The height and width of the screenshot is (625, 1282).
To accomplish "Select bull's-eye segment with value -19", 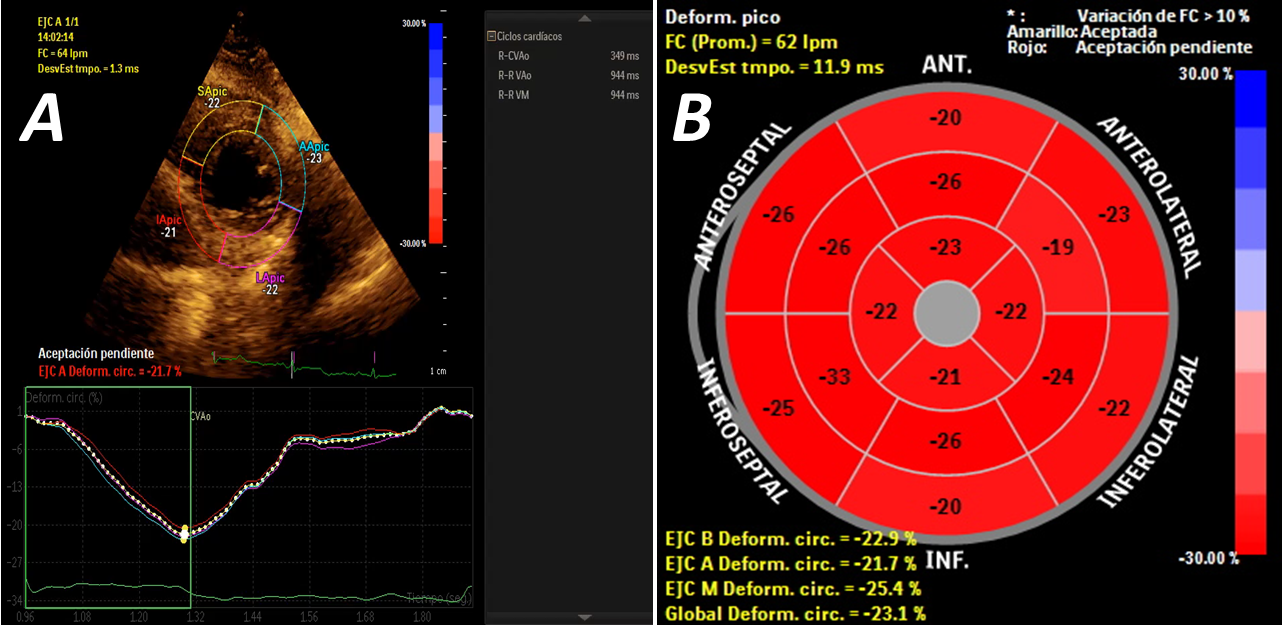I will tap(1060, 247).
